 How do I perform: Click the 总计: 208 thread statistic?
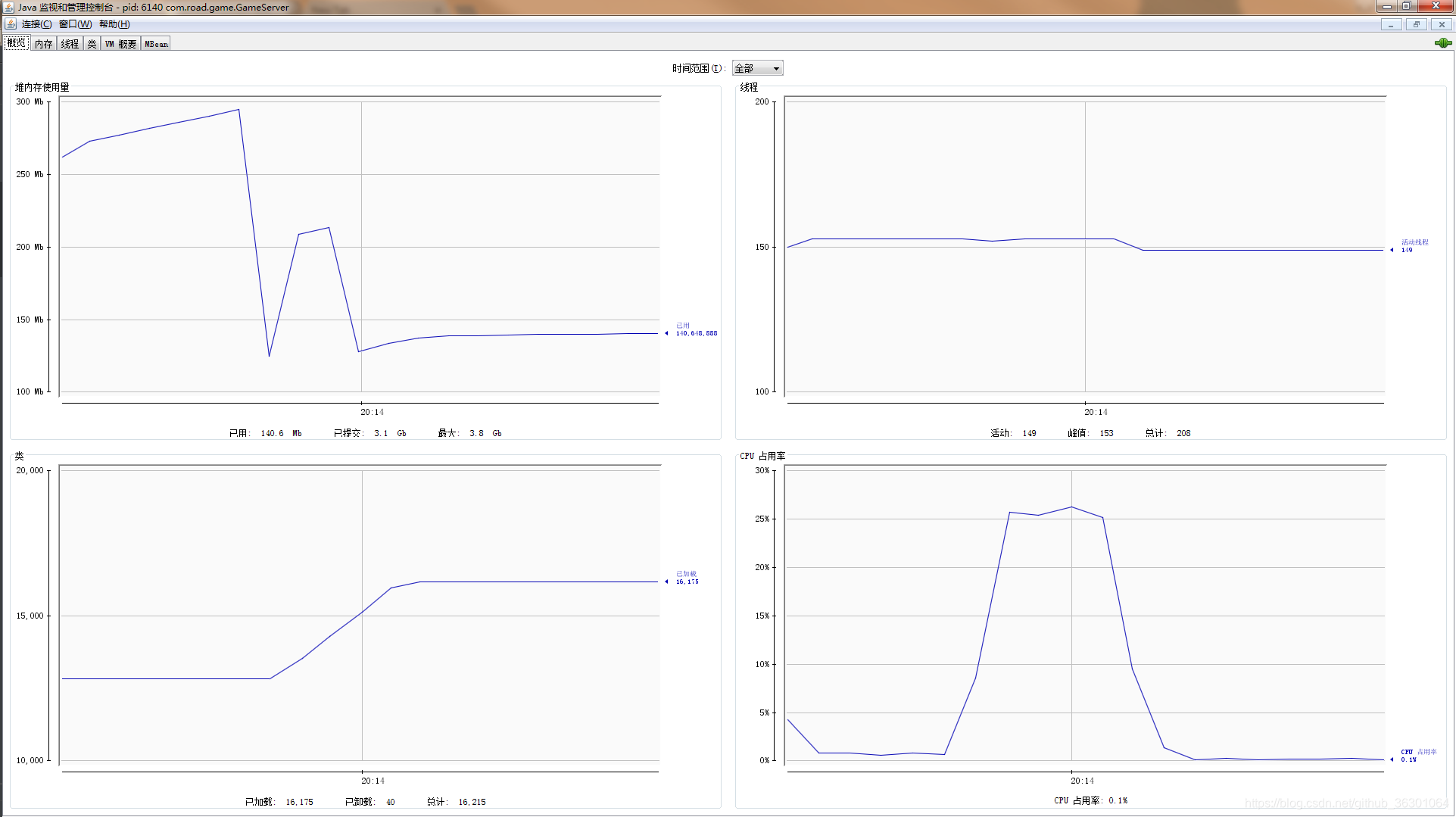pos(1168,433)
